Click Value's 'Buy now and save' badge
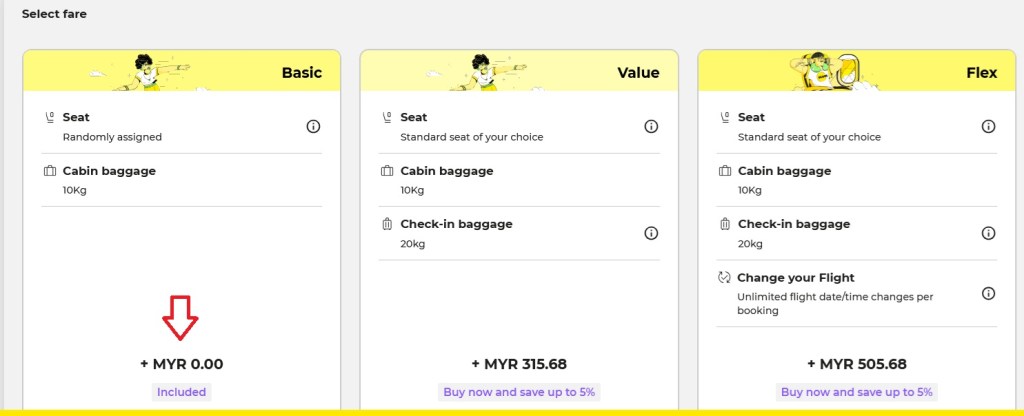Viewport: 1024px width, 416px height. 519,392
